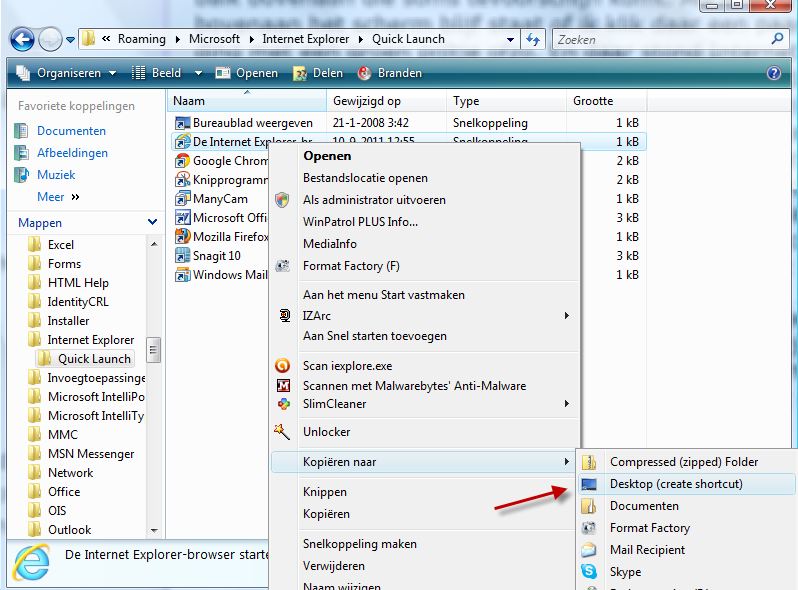The width and height of the screenshot is (798, 590).
Task: Click the ManyCam shortcut icon
Action: click(x=182, y=199)
